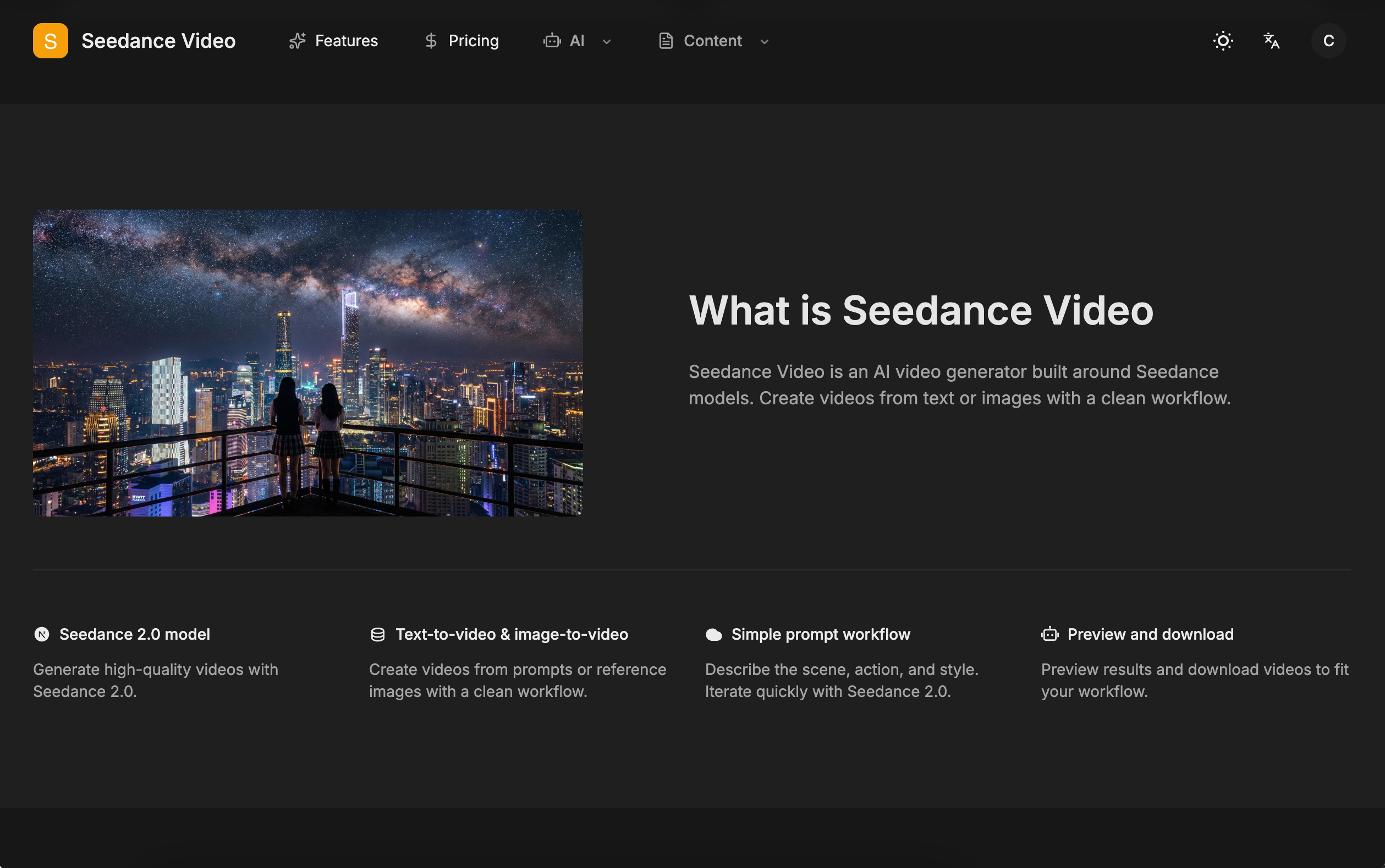This screenshot has height=868, width=1385.
Task: Select the Features menu item
Action: (x=346, y=41)
